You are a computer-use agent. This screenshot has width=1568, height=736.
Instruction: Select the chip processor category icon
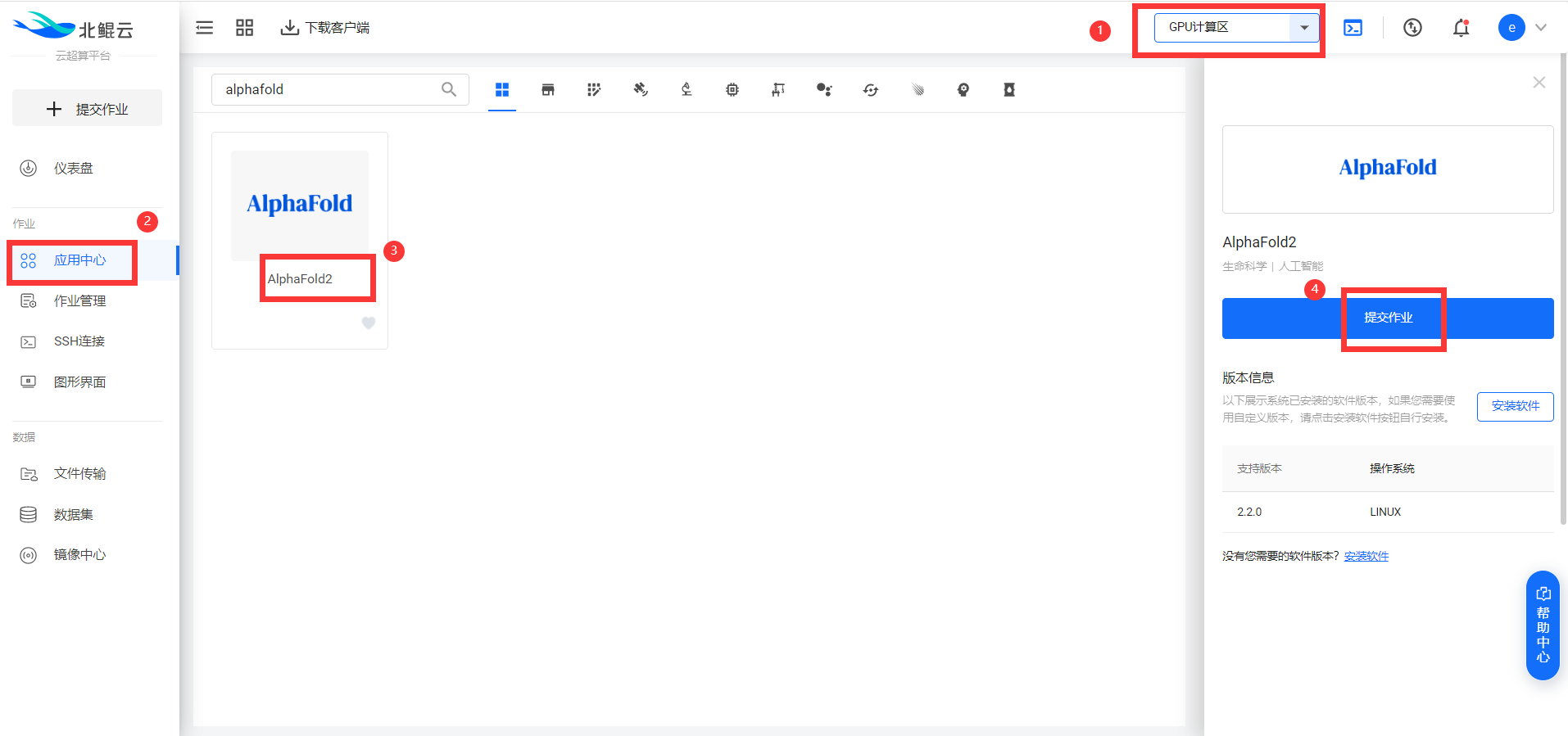pos(732,89)
